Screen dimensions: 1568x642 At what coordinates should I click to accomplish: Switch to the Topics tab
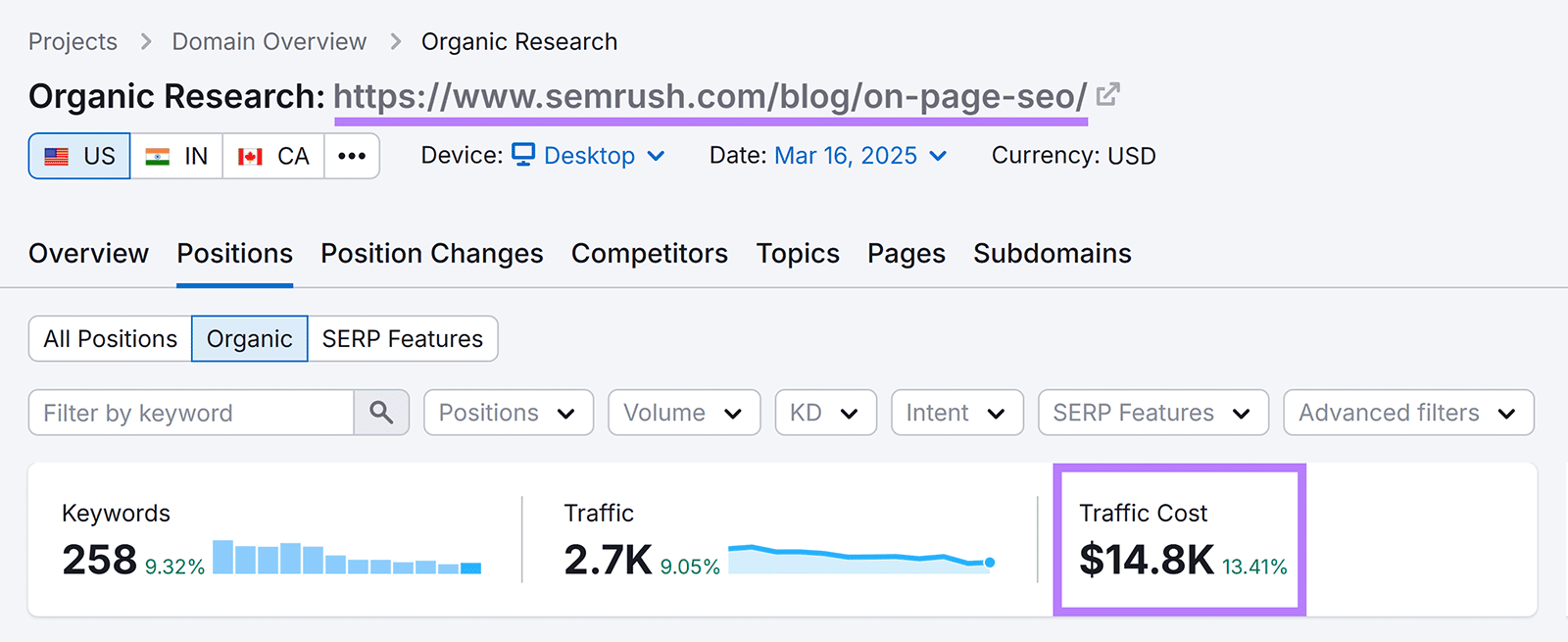point(798,254)
